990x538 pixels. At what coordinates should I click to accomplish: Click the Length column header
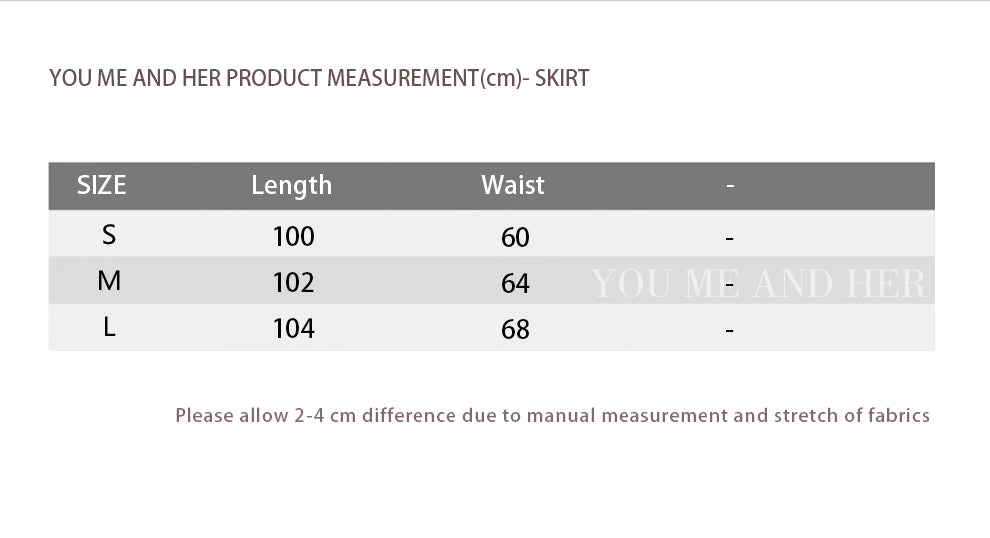point(291,185)
